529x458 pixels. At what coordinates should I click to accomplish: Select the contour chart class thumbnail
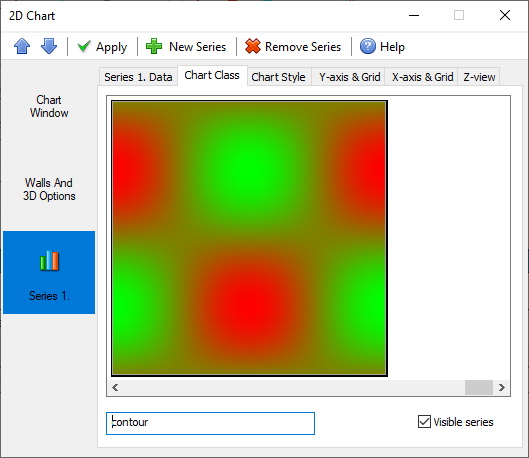tap(249, 238)
